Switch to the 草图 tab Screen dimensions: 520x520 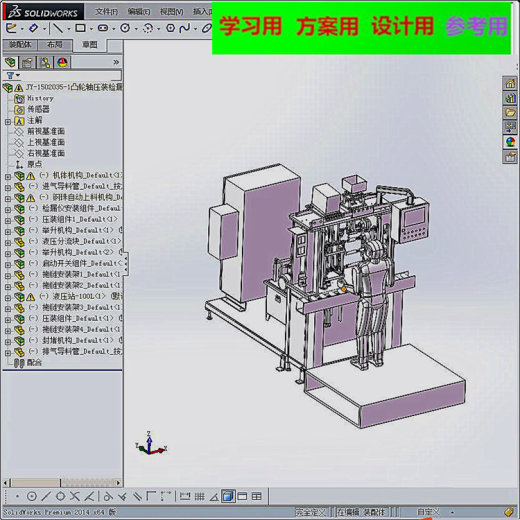[x=90, y=45]
